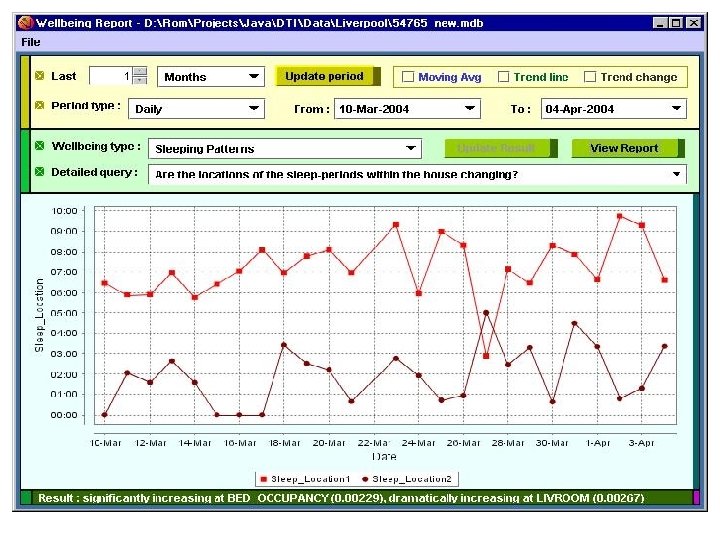Viewport: 720px width, 540px height.
Task: Open the Period type Daily dropdown
Action: tap(197, 109)
